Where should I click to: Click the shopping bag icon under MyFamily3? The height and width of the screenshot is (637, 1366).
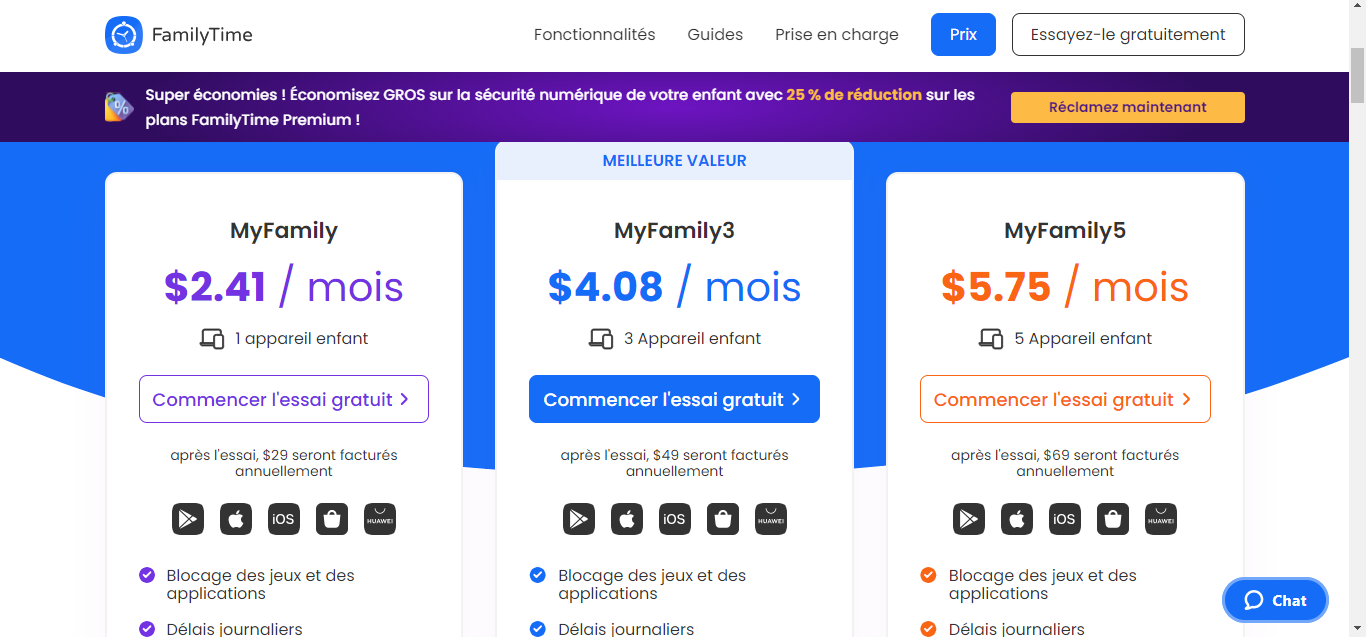(x=723, y=519)
